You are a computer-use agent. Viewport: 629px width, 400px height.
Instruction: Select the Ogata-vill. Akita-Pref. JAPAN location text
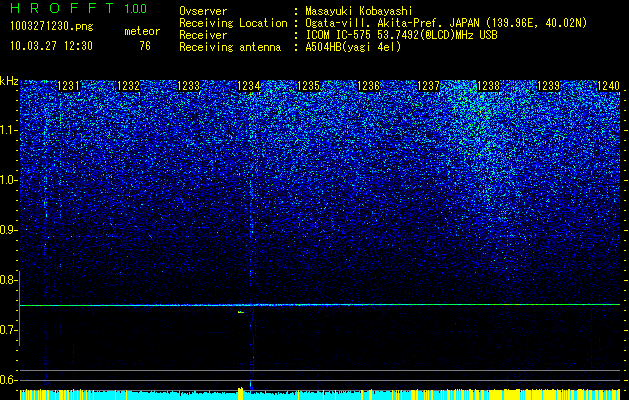pyautogui.click(x=446, y=23)
